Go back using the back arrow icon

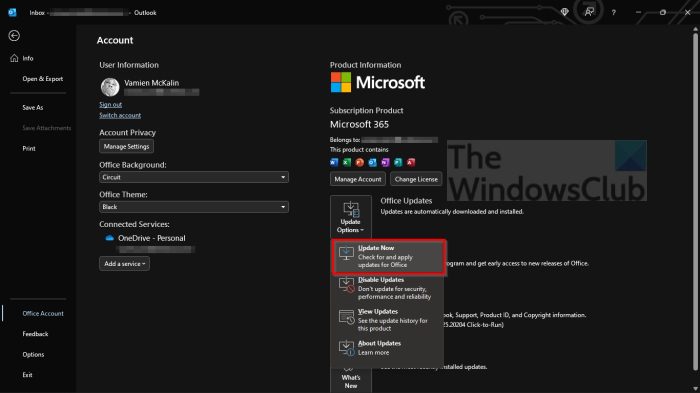click(x=14, y=36)
